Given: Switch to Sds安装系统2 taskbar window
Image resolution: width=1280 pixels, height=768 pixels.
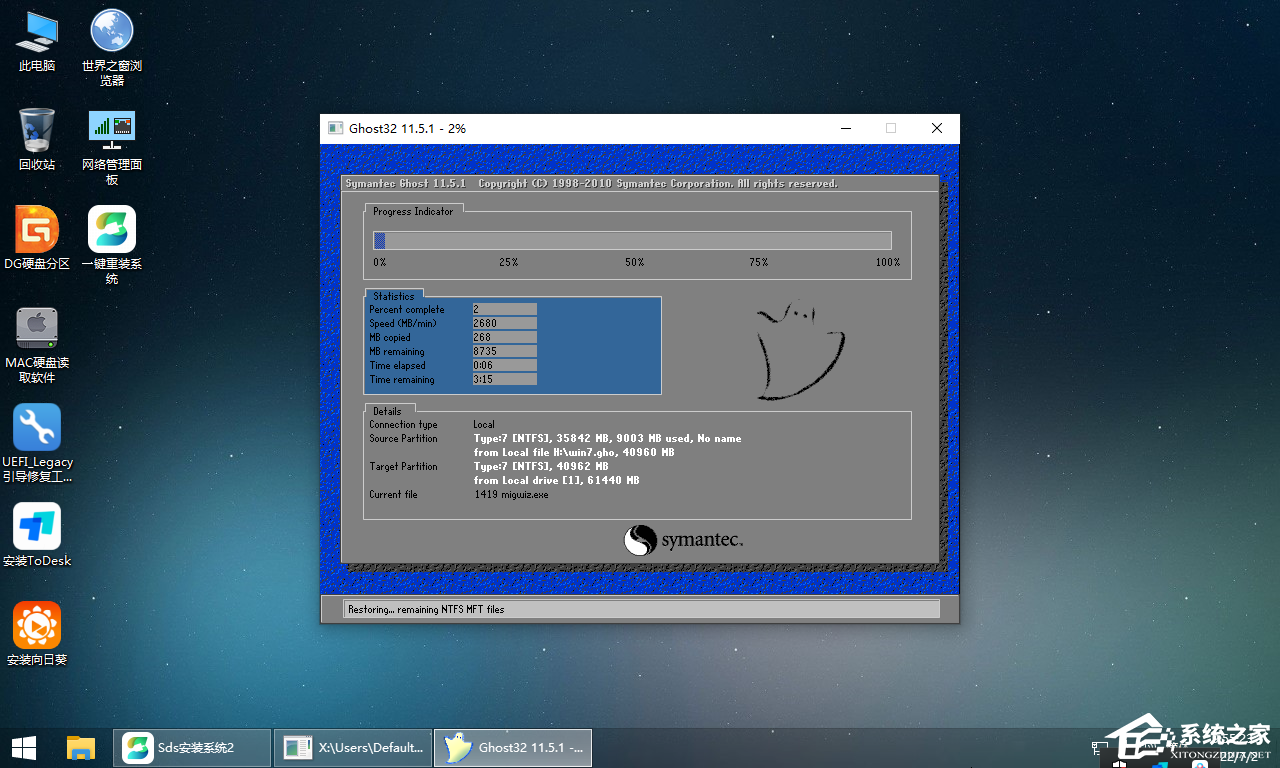Looking at the screenshot, I should [x=192, y=747].
